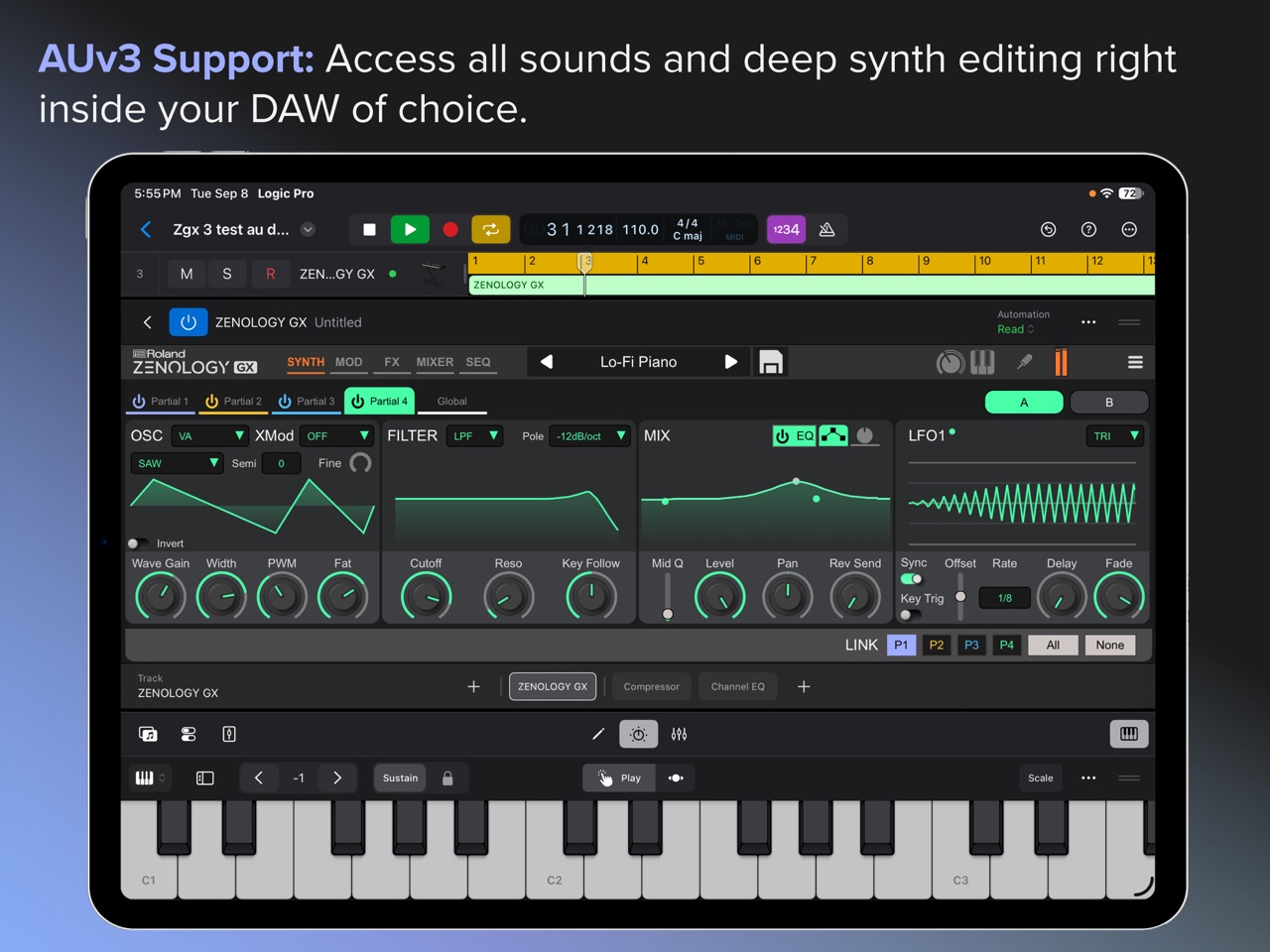Image resolution: width=1270 pixels, height=952 pixels.
Task: Toggle the purple 1234 count-in button
Action: pyautogui.click(x=786, y=229)
